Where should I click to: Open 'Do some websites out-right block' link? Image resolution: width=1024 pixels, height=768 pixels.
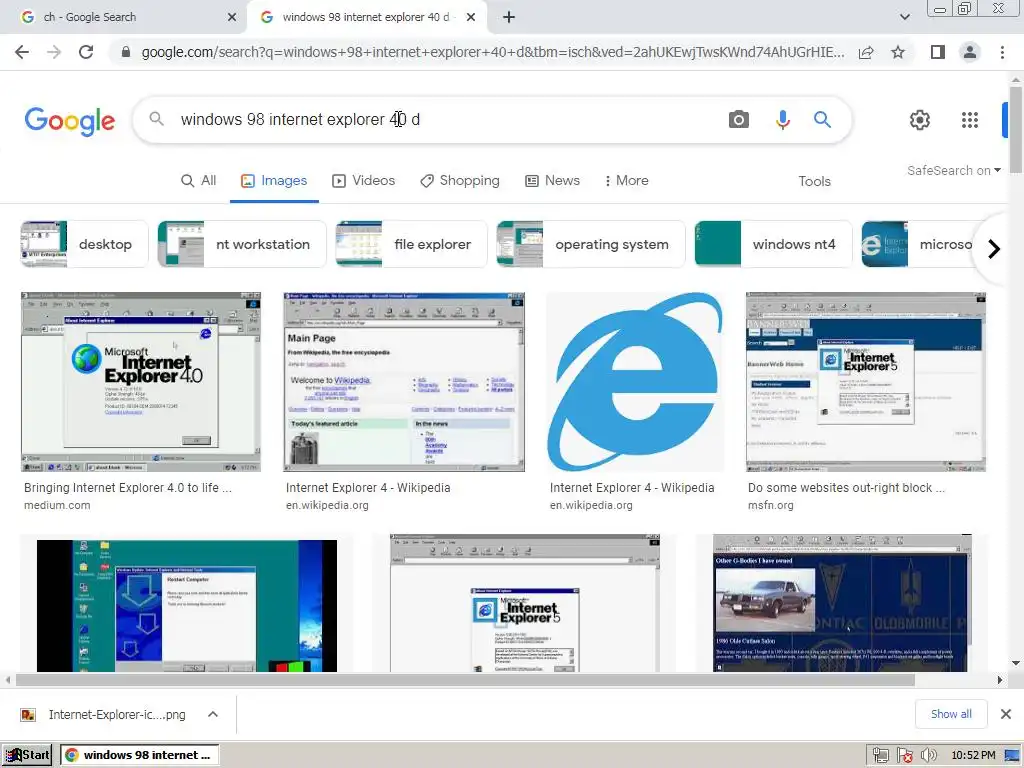tap(846, 488)
